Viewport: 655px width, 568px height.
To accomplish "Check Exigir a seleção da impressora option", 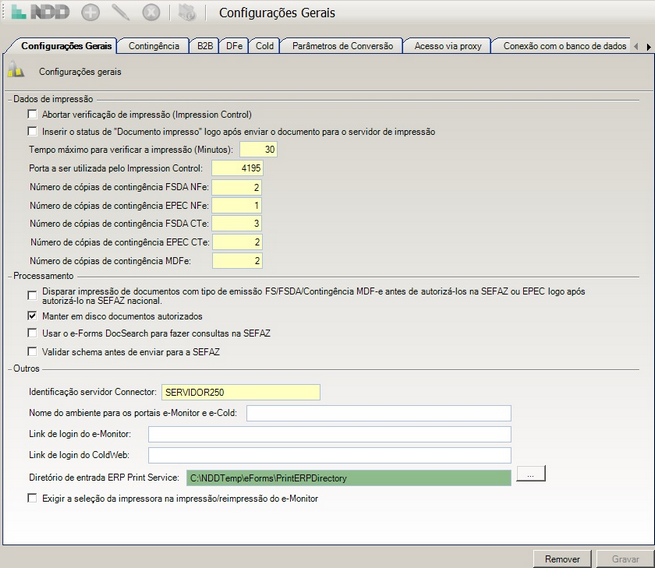I will click(x=33, y=498).
